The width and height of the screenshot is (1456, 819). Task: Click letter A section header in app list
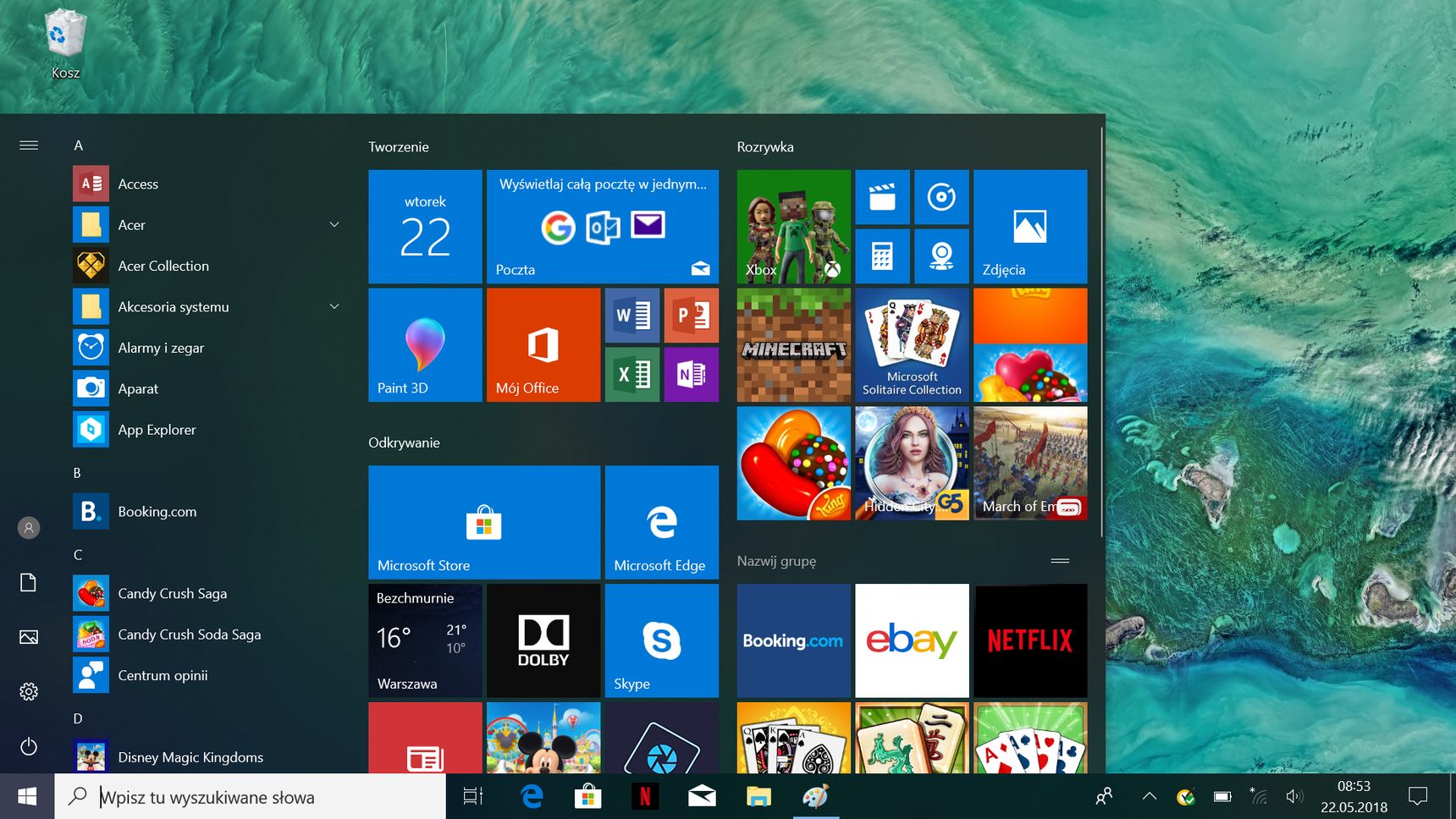[79, 146]
